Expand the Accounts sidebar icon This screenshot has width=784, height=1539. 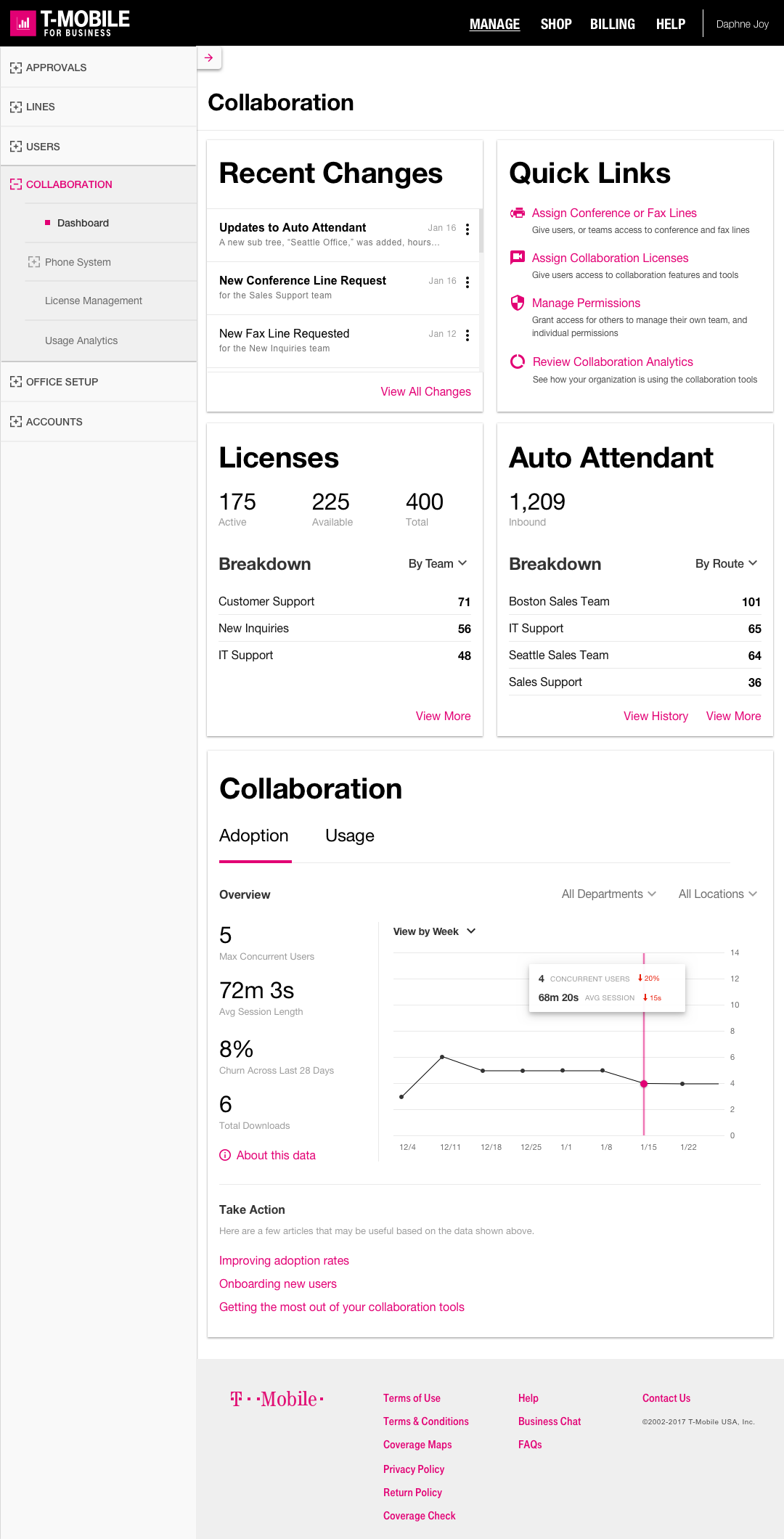16,422
